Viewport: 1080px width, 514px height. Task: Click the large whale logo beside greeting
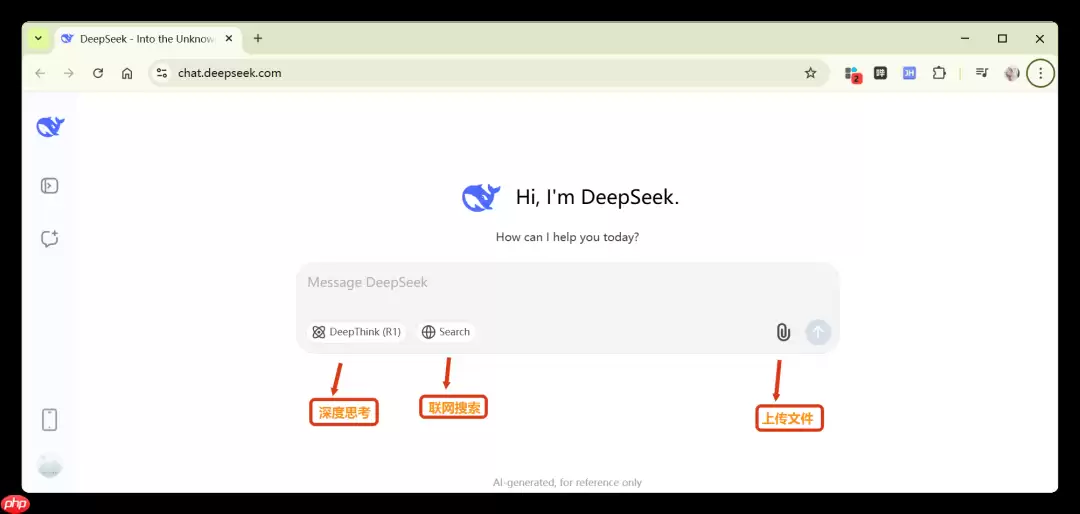(481, 198)
